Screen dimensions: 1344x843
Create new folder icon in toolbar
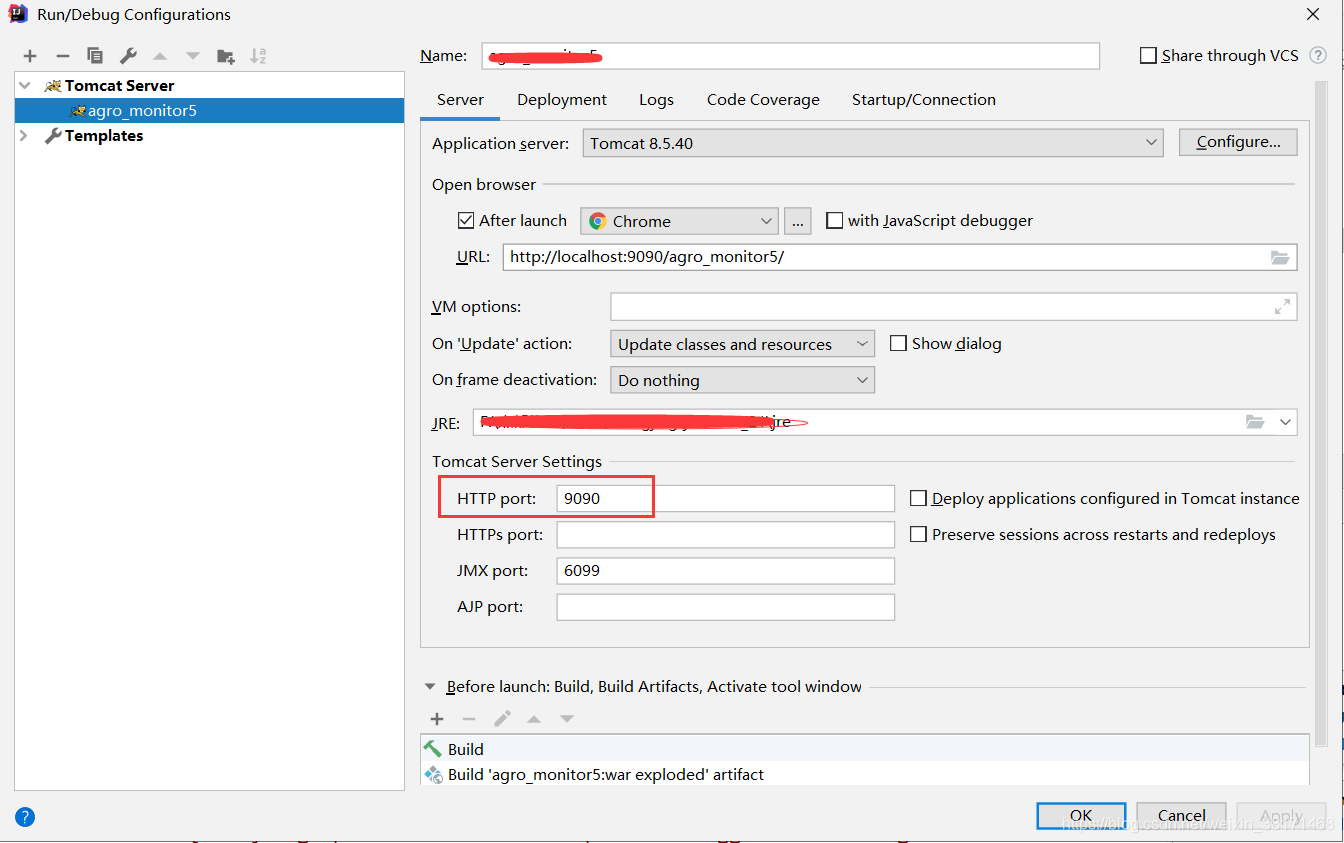(226, 56)
